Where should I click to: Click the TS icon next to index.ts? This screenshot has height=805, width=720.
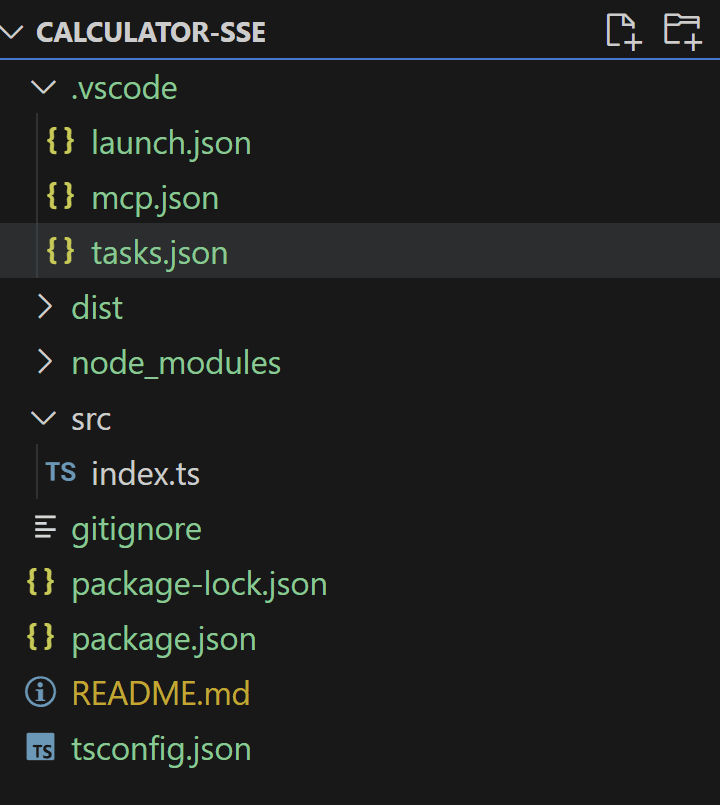61,472
